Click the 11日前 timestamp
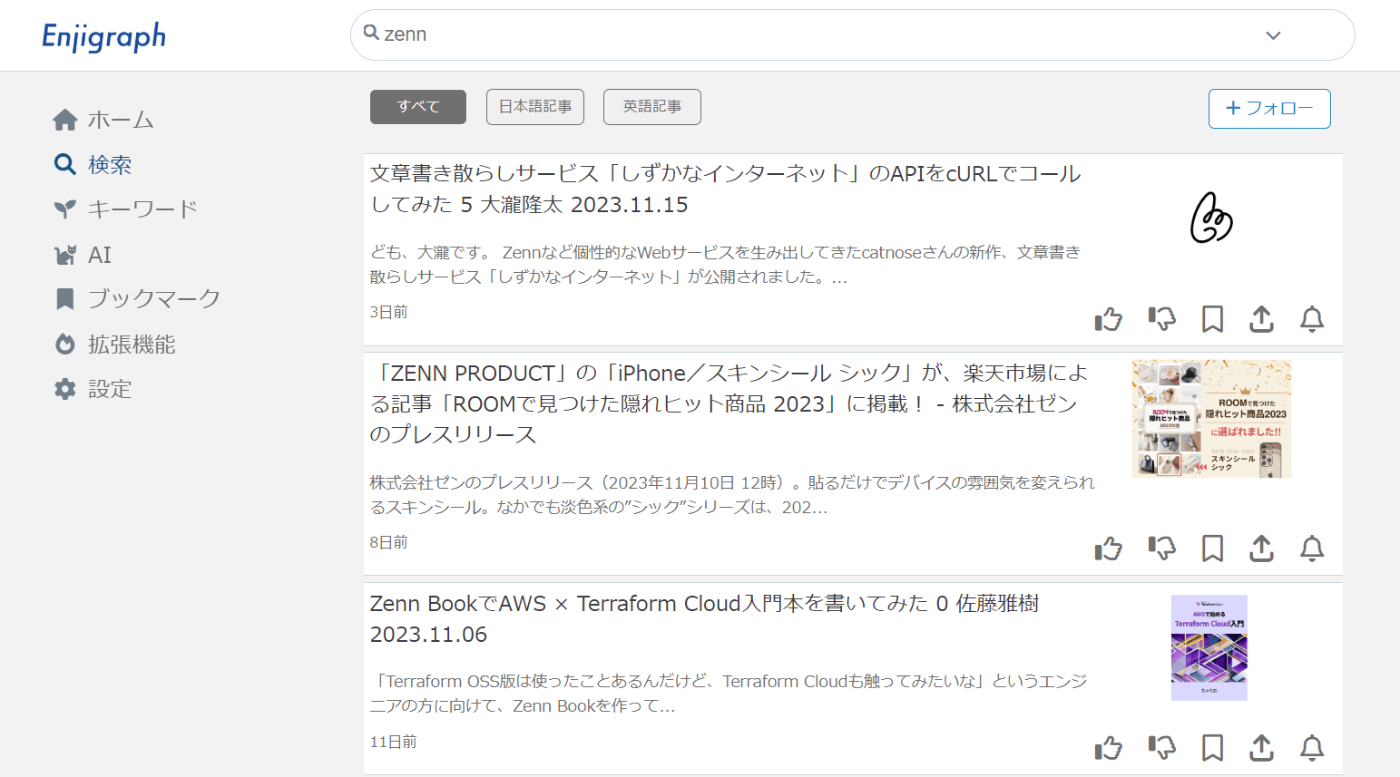The height and width of the screenshot is (777, 1400). [393, 742]
